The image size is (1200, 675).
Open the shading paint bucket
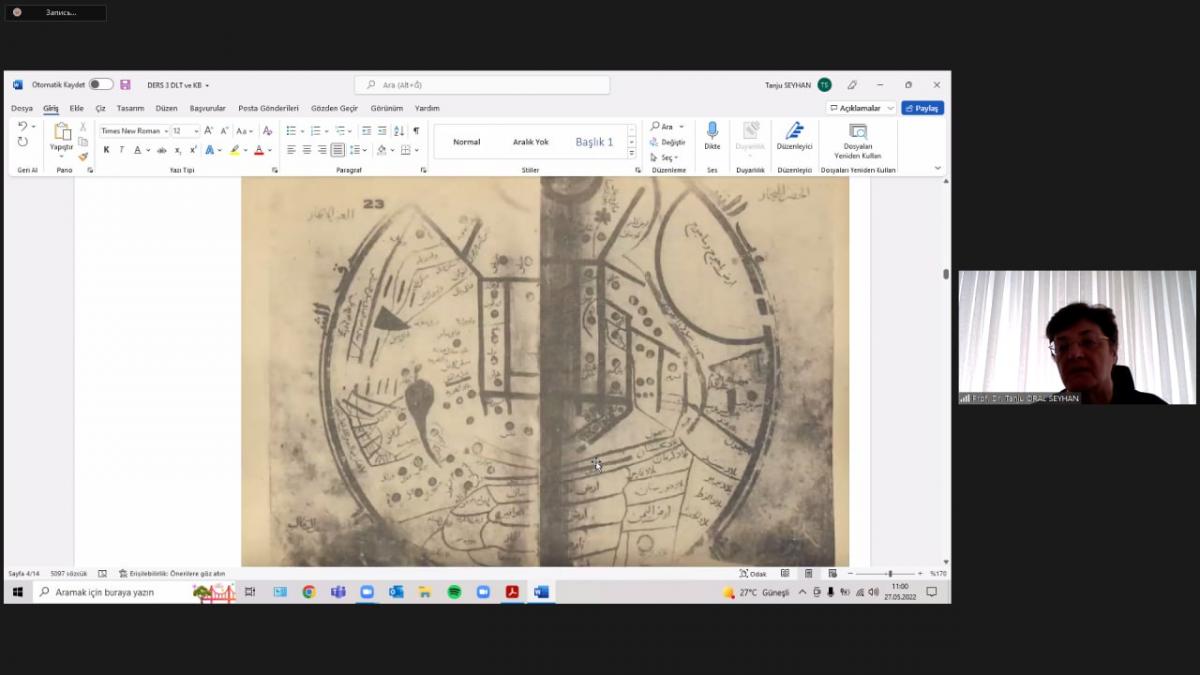pyautogui.click(x=384, y=150)
